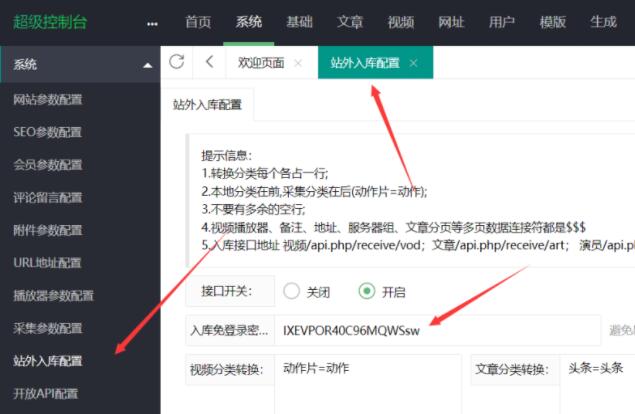Image resolution: width=635 pixels, height=414 pixels.
Task: Close the 站外入库配置 tab
Action: click(x=413, y=63)
